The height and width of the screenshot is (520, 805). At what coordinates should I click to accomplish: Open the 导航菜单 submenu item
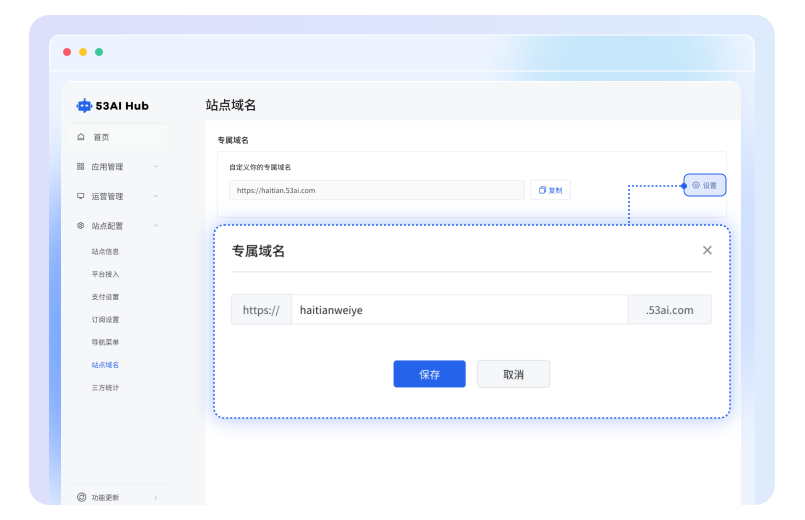coord(105,342)
